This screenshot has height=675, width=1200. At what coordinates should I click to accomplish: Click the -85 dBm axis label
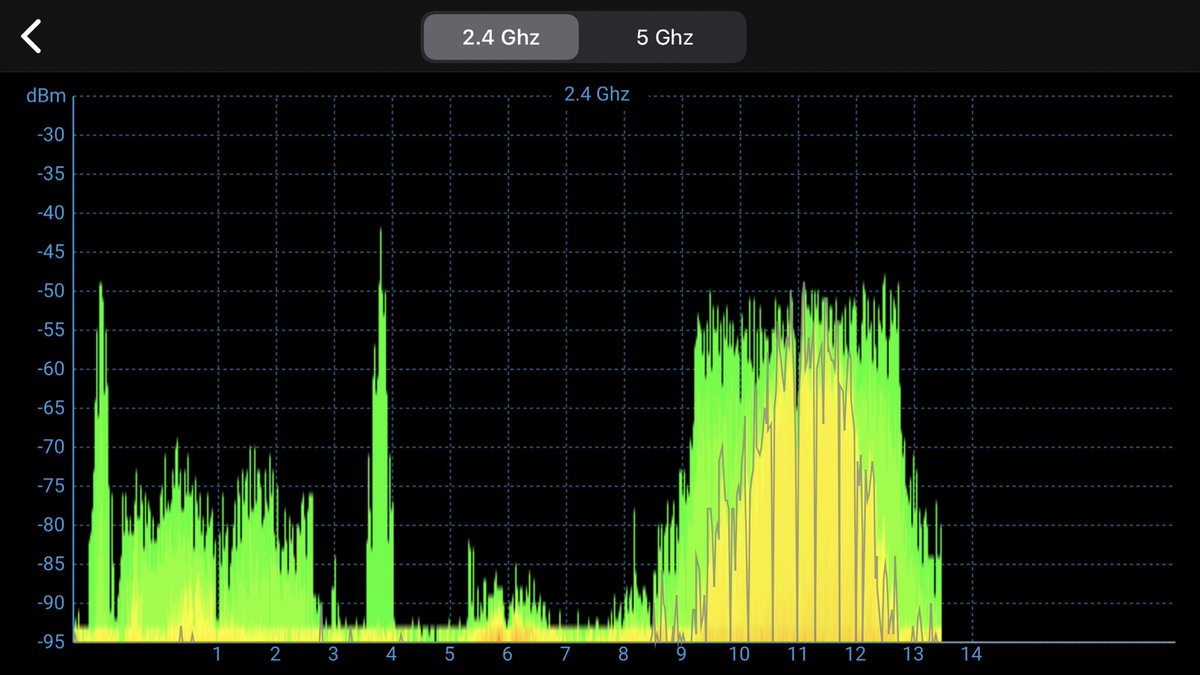(x=50, y=564)
